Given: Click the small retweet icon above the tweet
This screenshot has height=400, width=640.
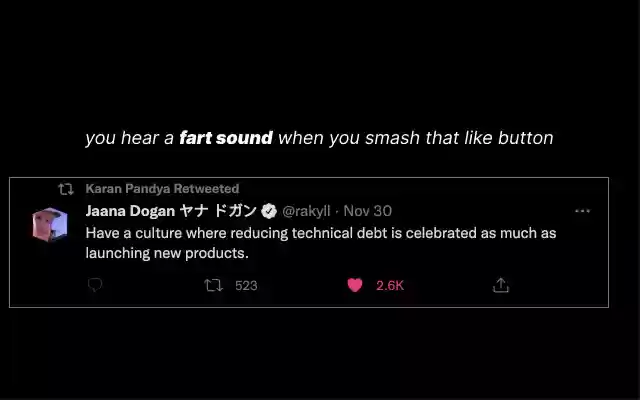Looking at the screenshot, I should [x=65, y=188].
